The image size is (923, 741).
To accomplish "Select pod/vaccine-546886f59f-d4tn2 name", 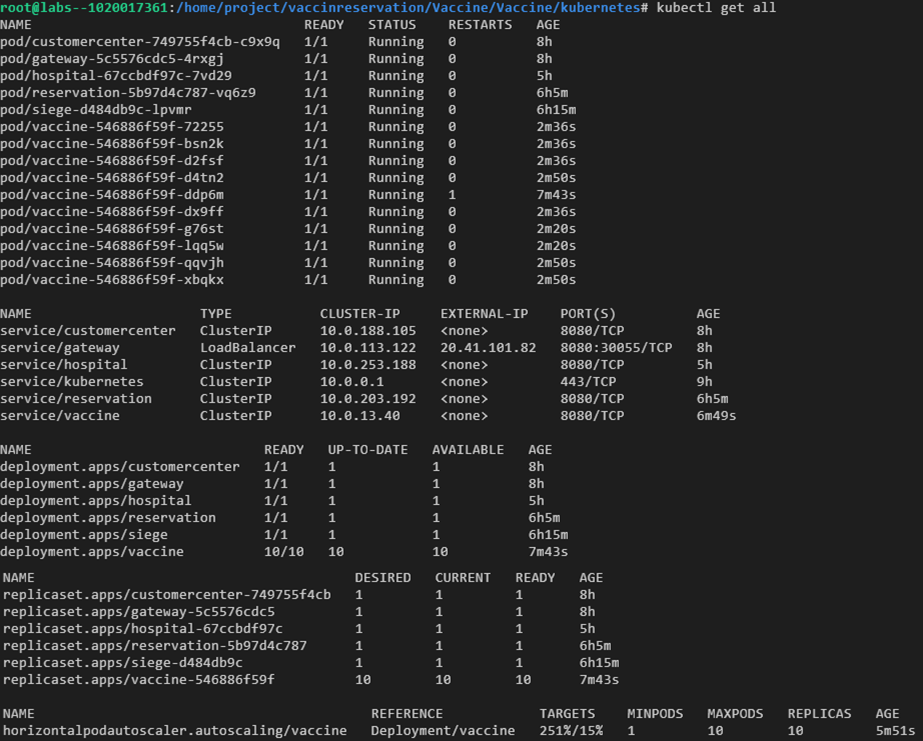I will (112, 178).
